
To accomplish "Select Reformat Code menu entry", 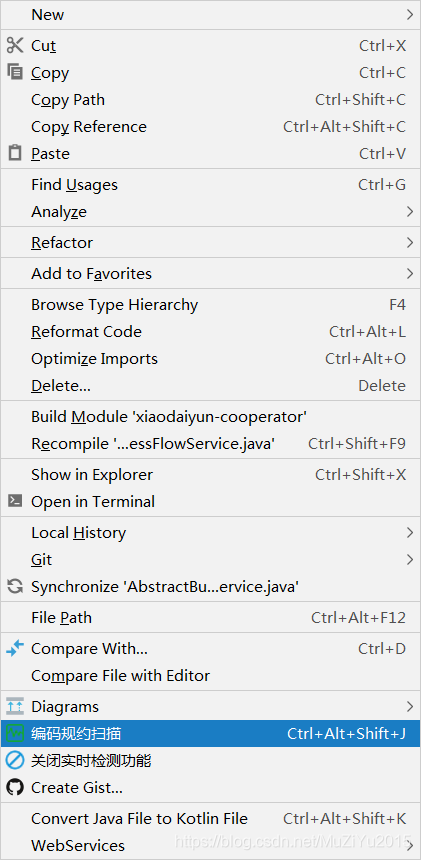I will pyautogui.click(x=210, y=332).
